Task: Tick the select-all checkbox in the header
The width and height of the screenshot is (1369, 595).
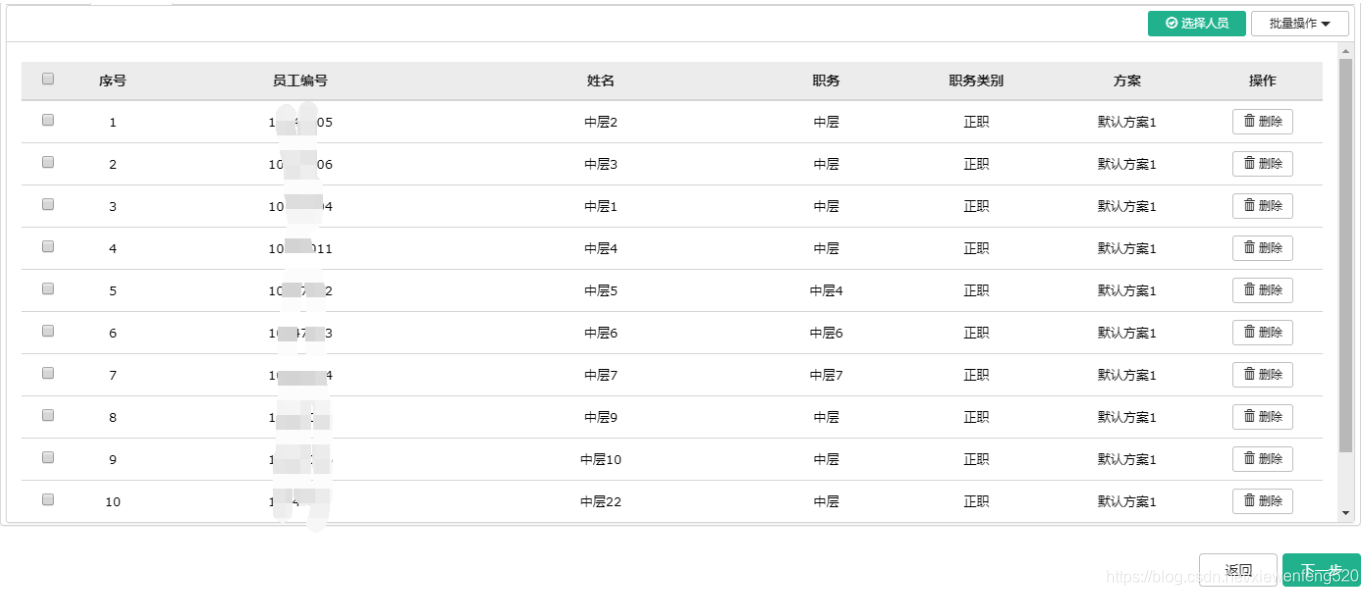Action: [48, 79]
